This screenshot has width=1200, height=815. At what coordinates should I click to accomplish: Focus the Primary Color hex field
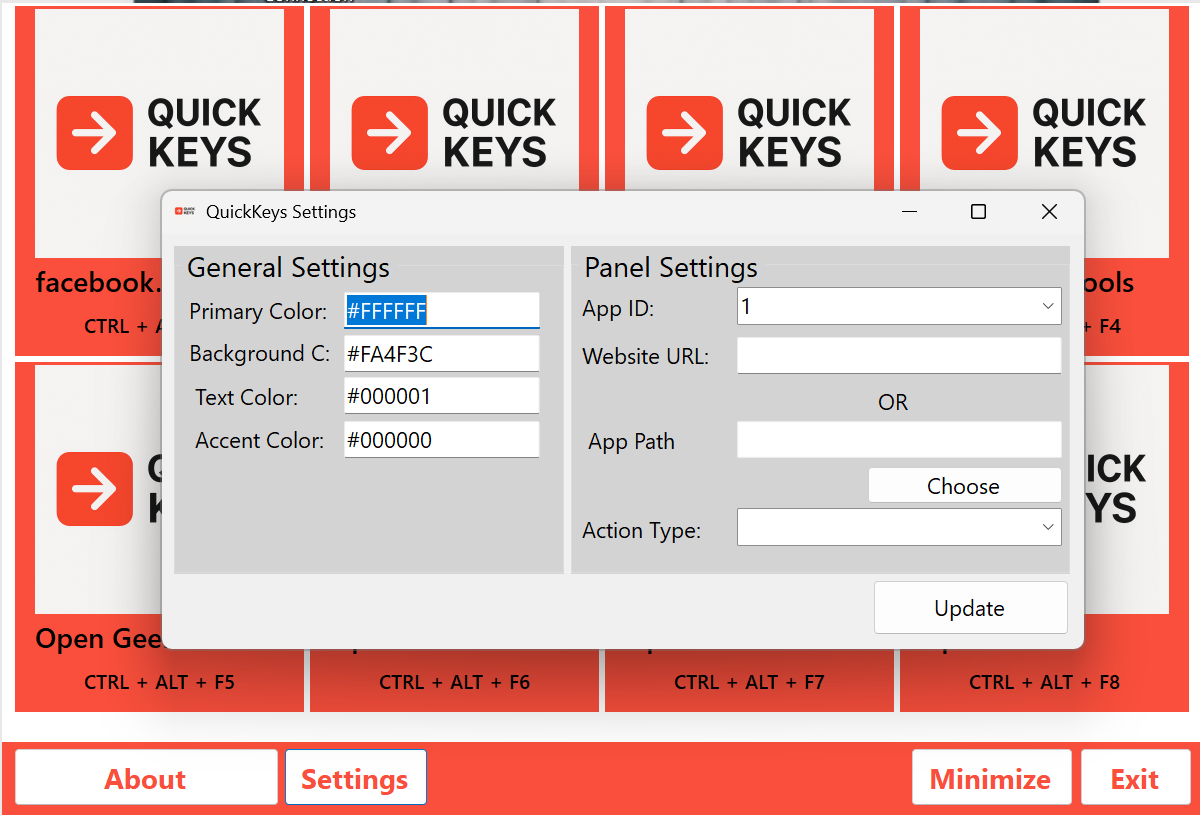441,311
